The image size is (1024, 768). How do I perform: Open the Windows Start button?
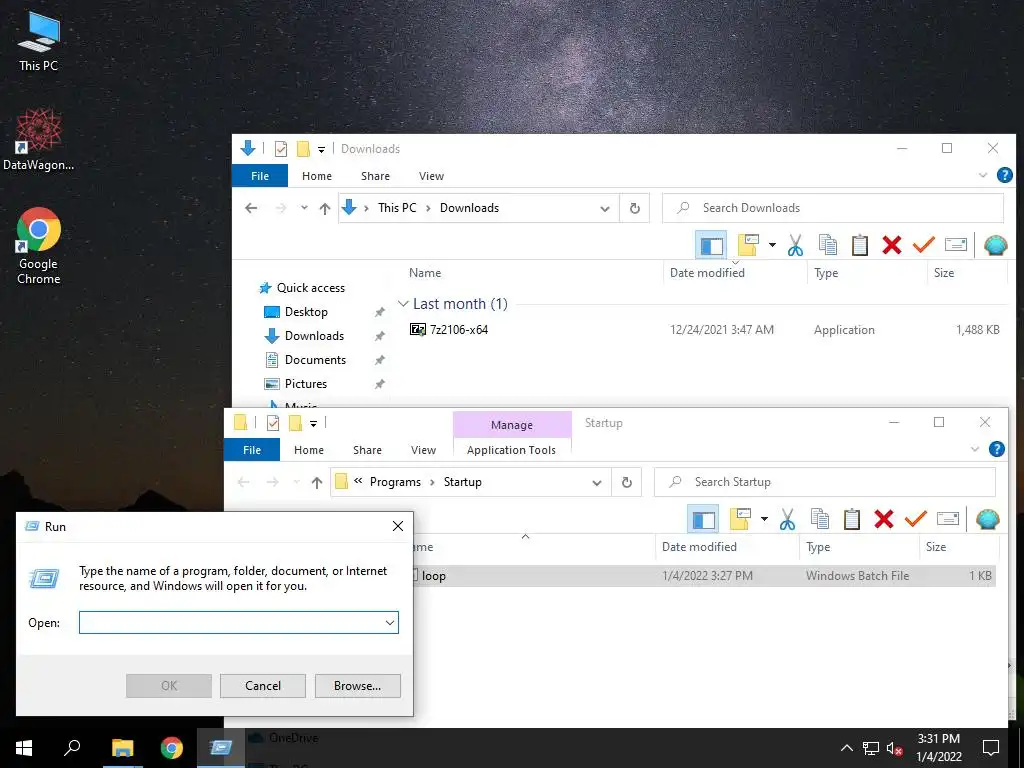click(x=24, y=748)
